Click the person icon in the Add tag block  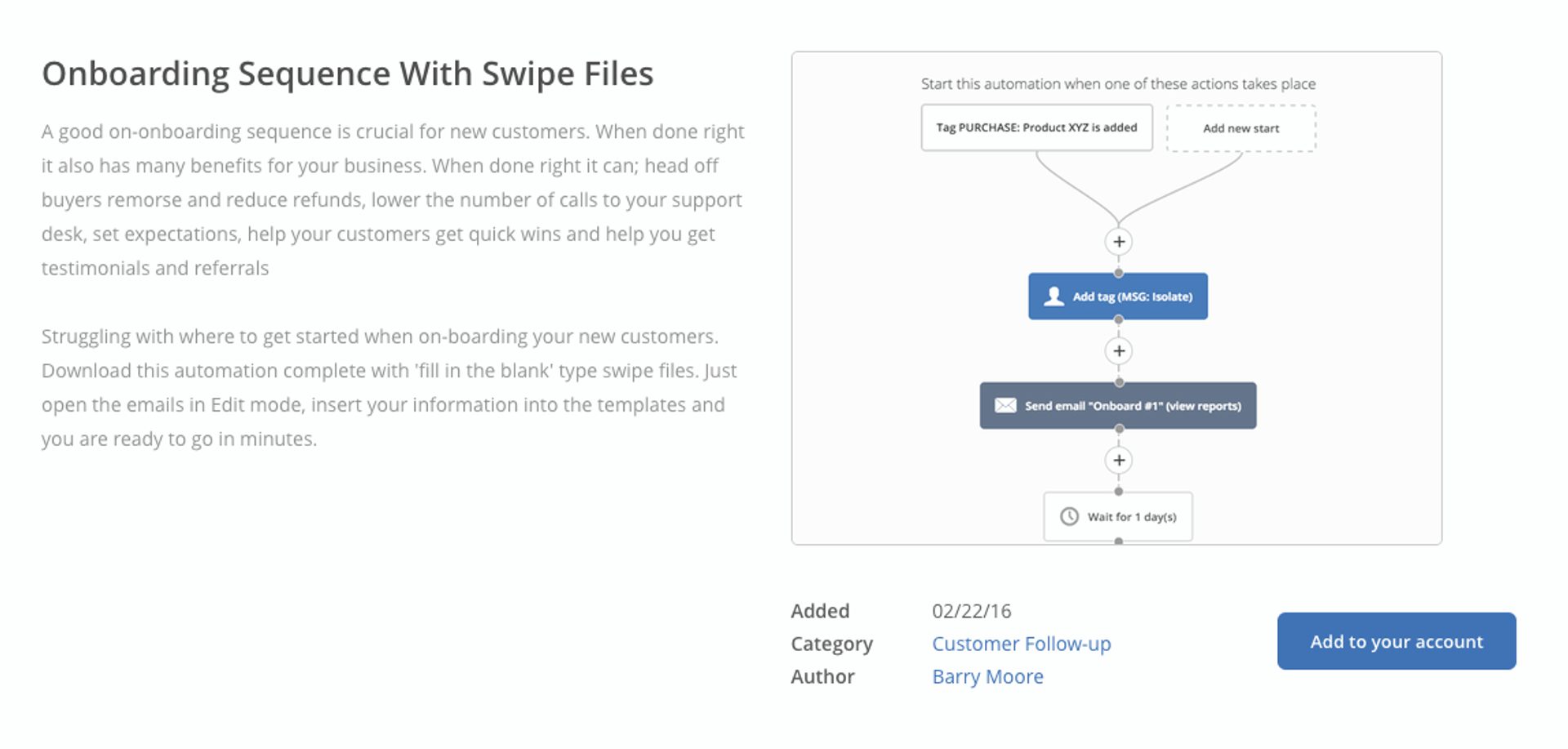click(1053, 296)
